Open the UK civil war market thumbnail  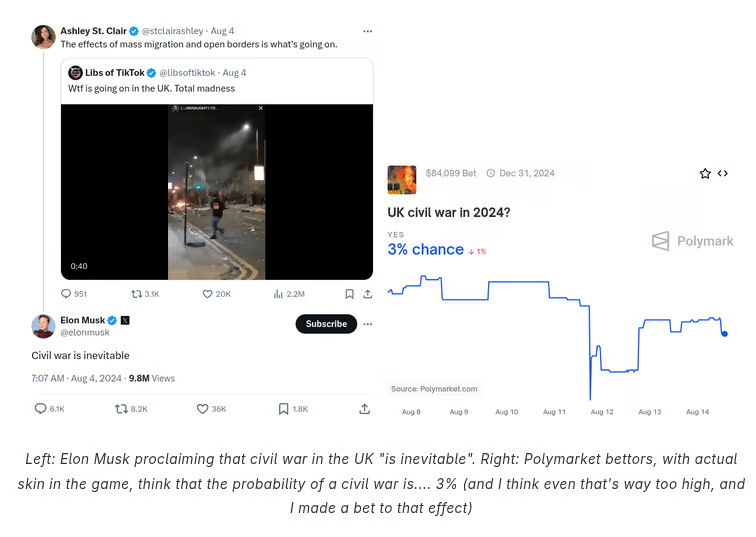[x=402, y=180]
